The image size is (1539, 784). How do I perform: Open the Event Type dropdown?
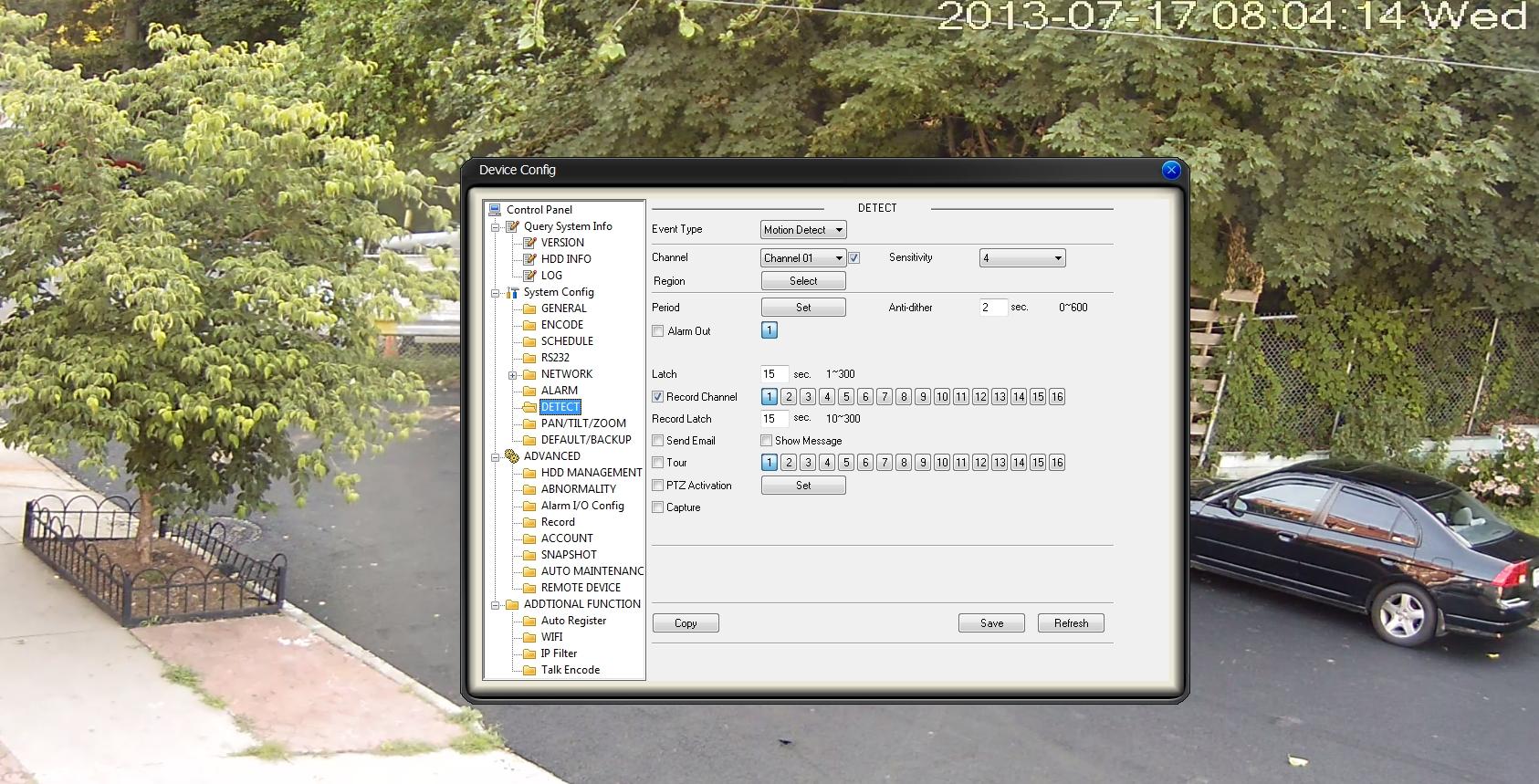pos(803,230)
